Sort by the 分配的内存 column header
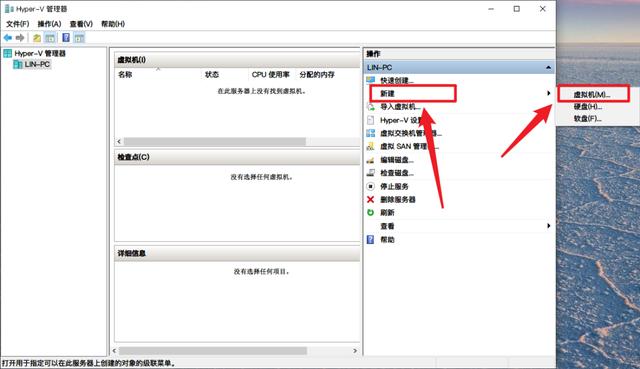 (x=317, y=75)
